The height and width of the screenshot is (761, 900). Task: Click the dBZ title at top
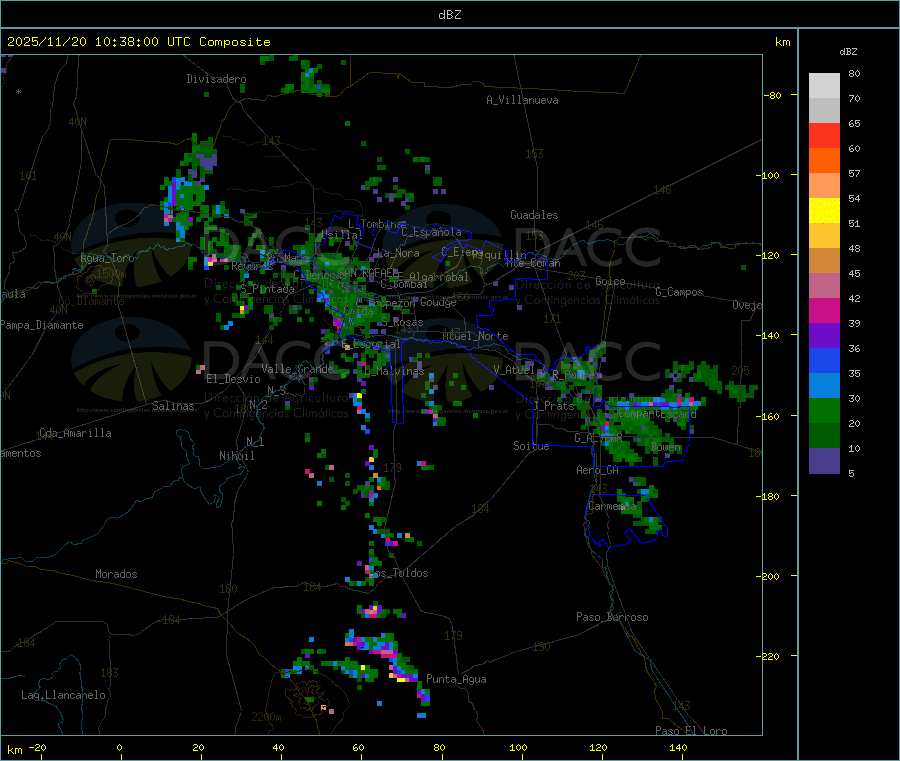(x=449, y=15)
